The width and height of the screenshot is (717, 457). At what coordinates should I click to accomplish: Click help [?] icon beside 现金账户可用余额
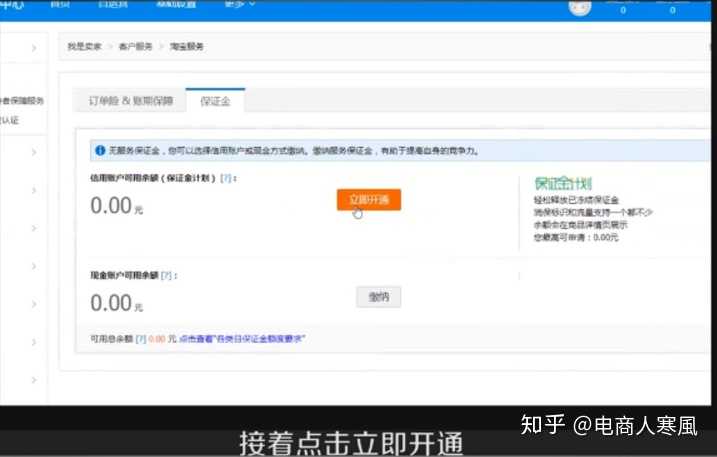(x=167, y=274)
